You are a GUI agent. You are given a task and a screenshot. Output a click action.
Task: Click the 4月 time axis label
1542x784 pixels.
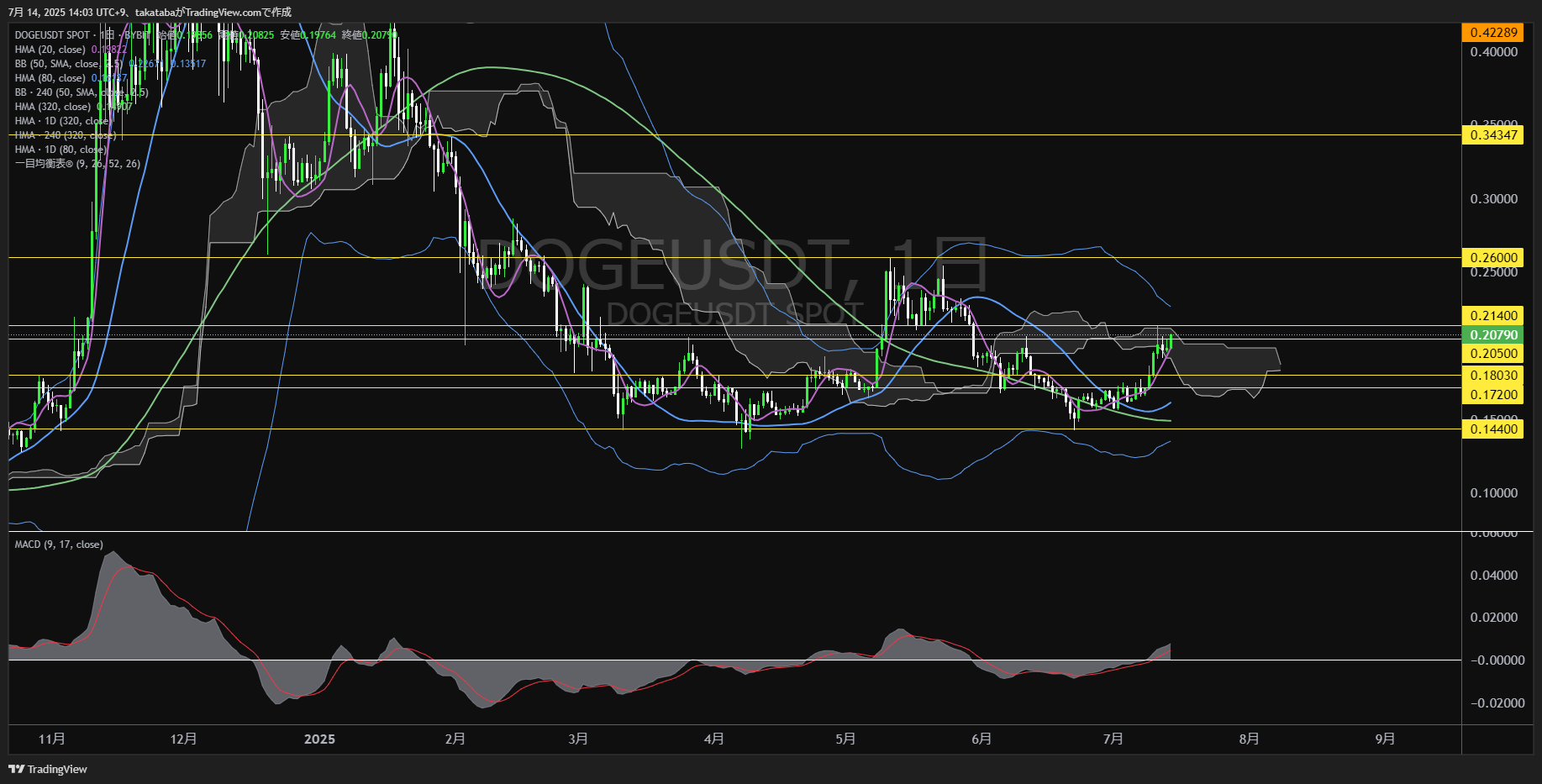coord(714,739)
